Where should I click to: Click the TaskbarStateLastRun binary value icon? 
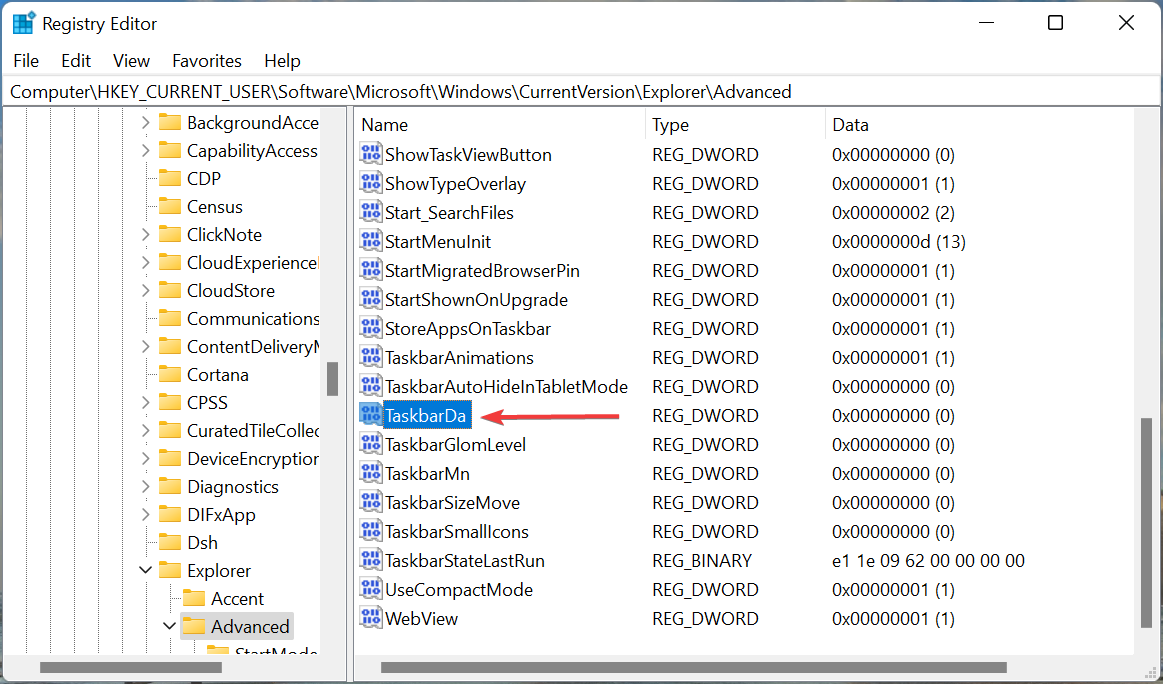coord(370,559)
